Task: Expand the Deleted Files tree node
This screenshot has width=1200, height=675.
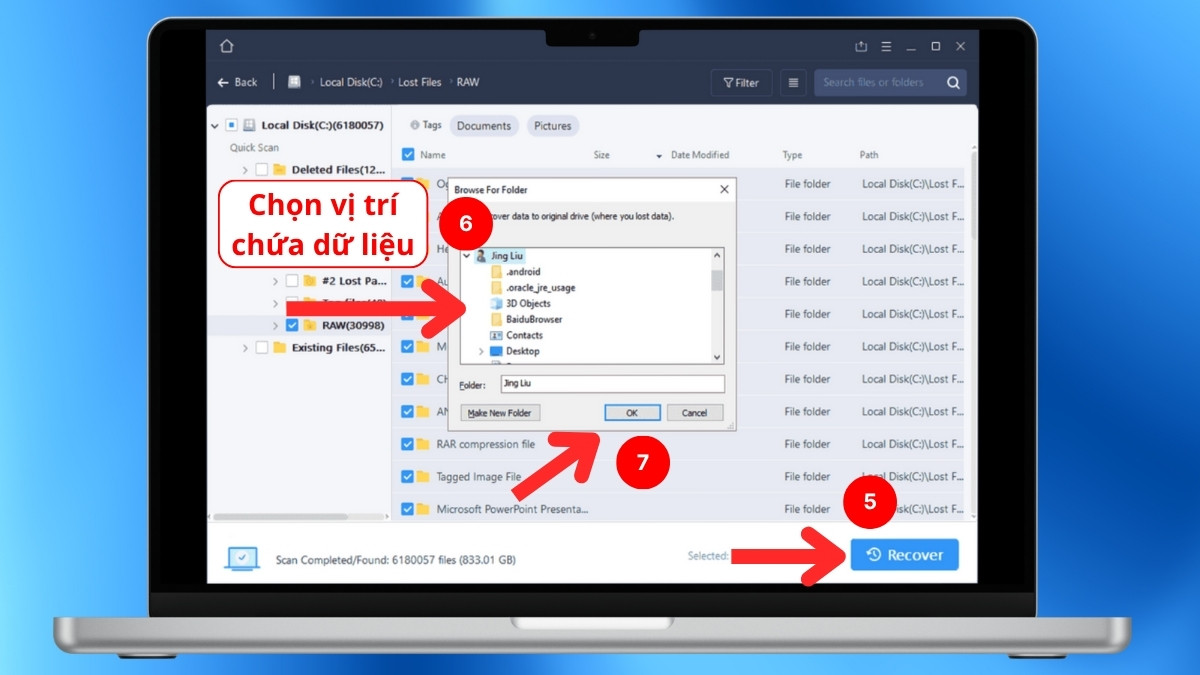Action: (245, 170)
